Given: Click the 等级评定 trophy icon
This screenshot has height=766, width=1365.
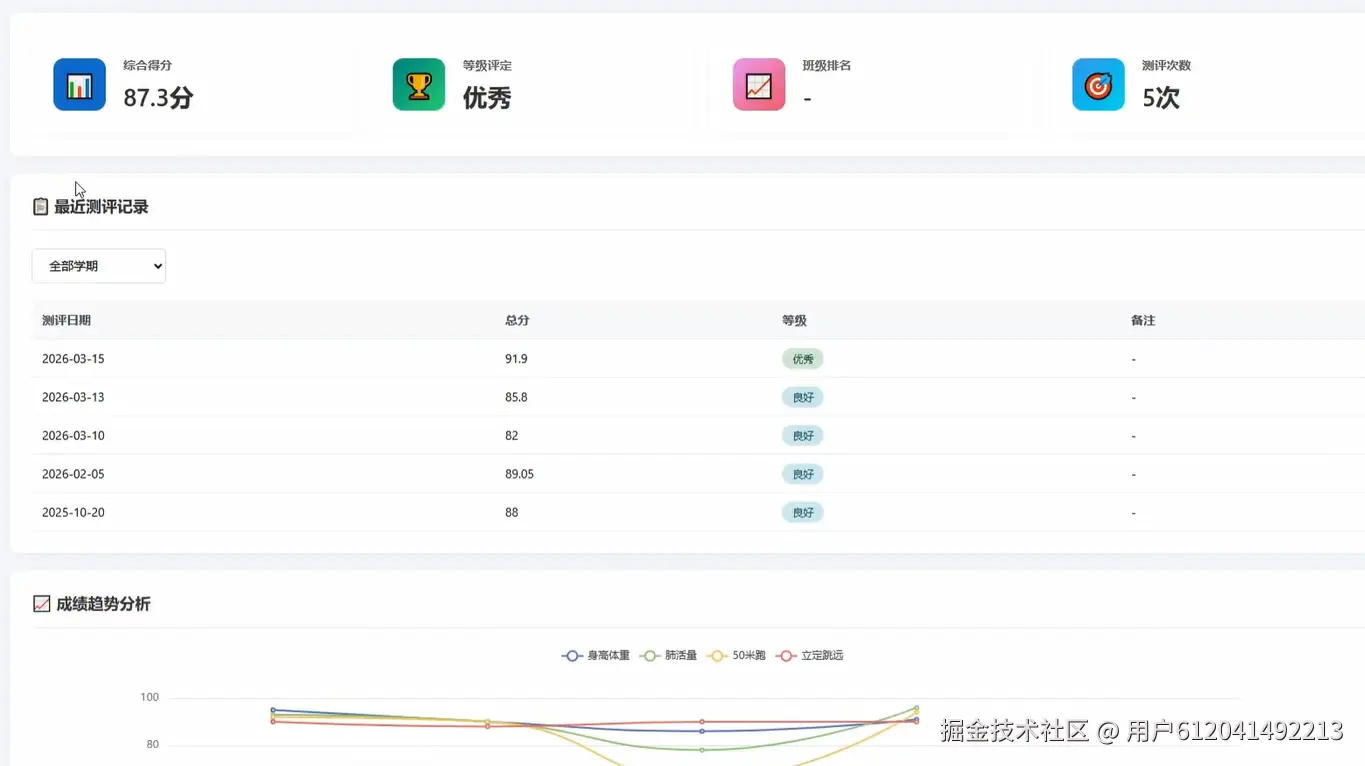Looking at the screenshot, I should pyautogui.click(x=418, y=84).
